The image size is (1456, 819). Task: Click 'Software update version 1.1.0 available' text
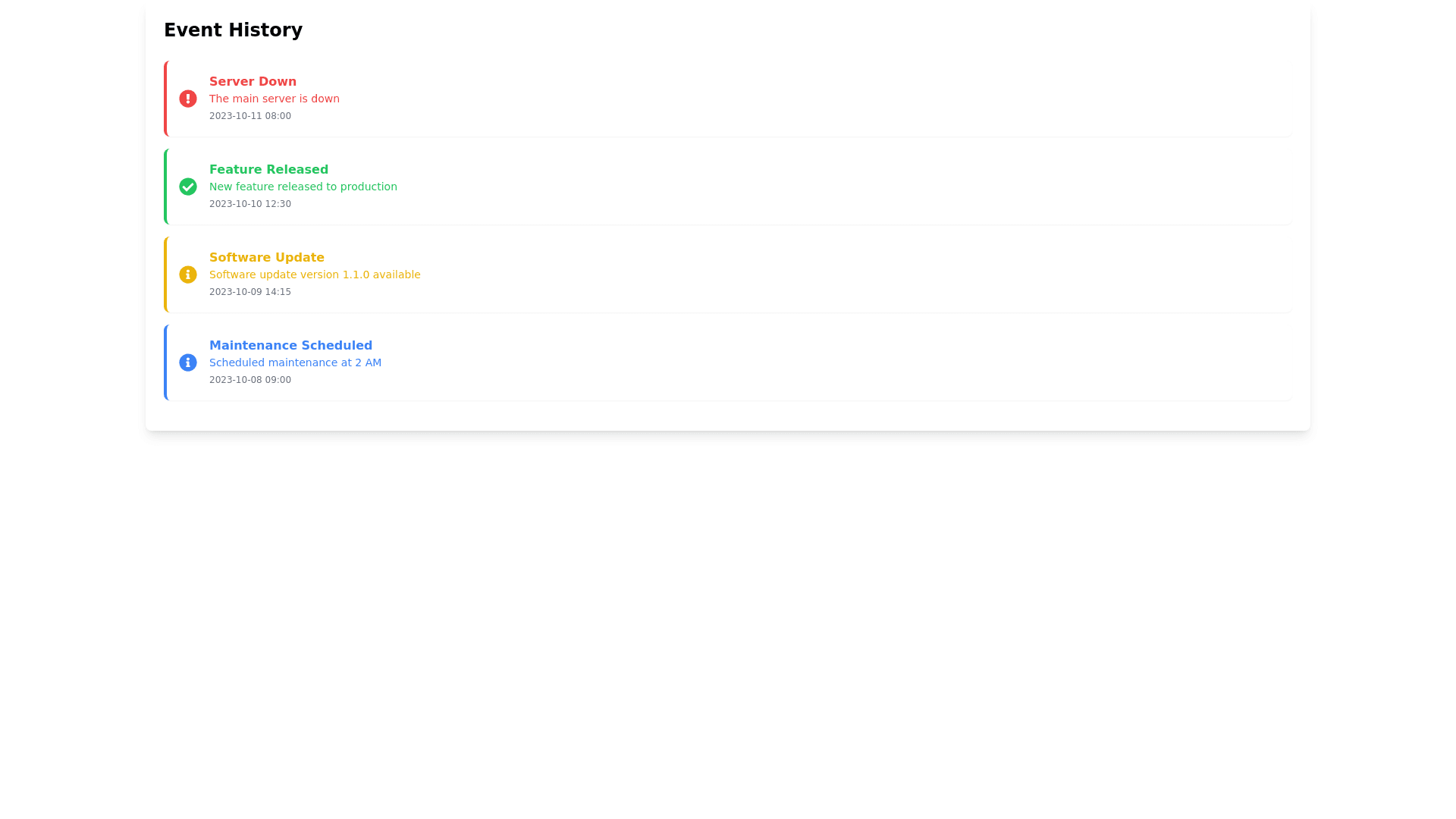point(314,275)
